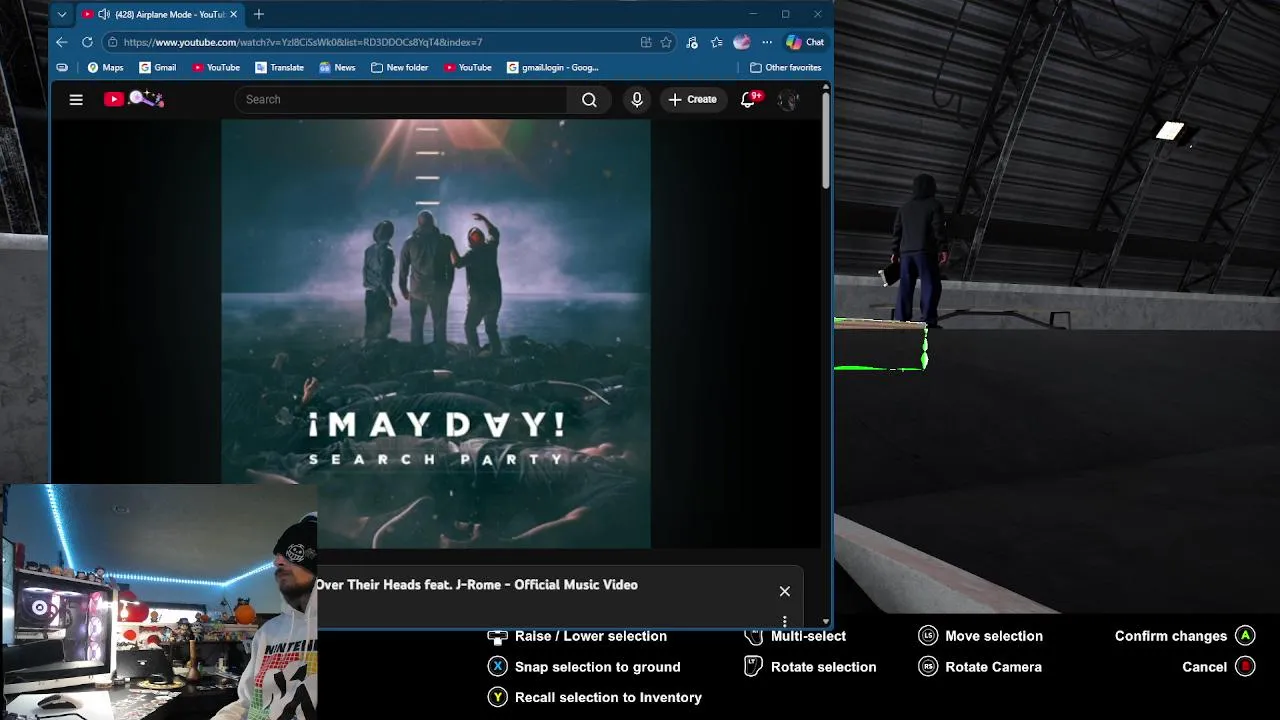1280x720 pixels.
Task: Open the three-dot menu under popup
Action: click(785, 621)
